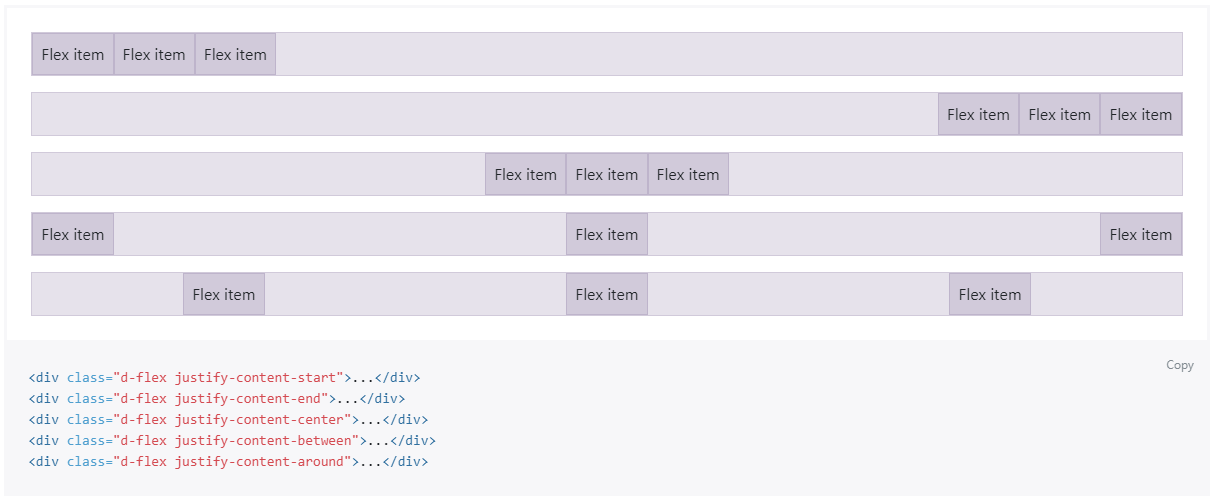Screen dimensions: 1214x501
Task: Click Copy button above the code snippet
Action: [x=1179, y=365]
